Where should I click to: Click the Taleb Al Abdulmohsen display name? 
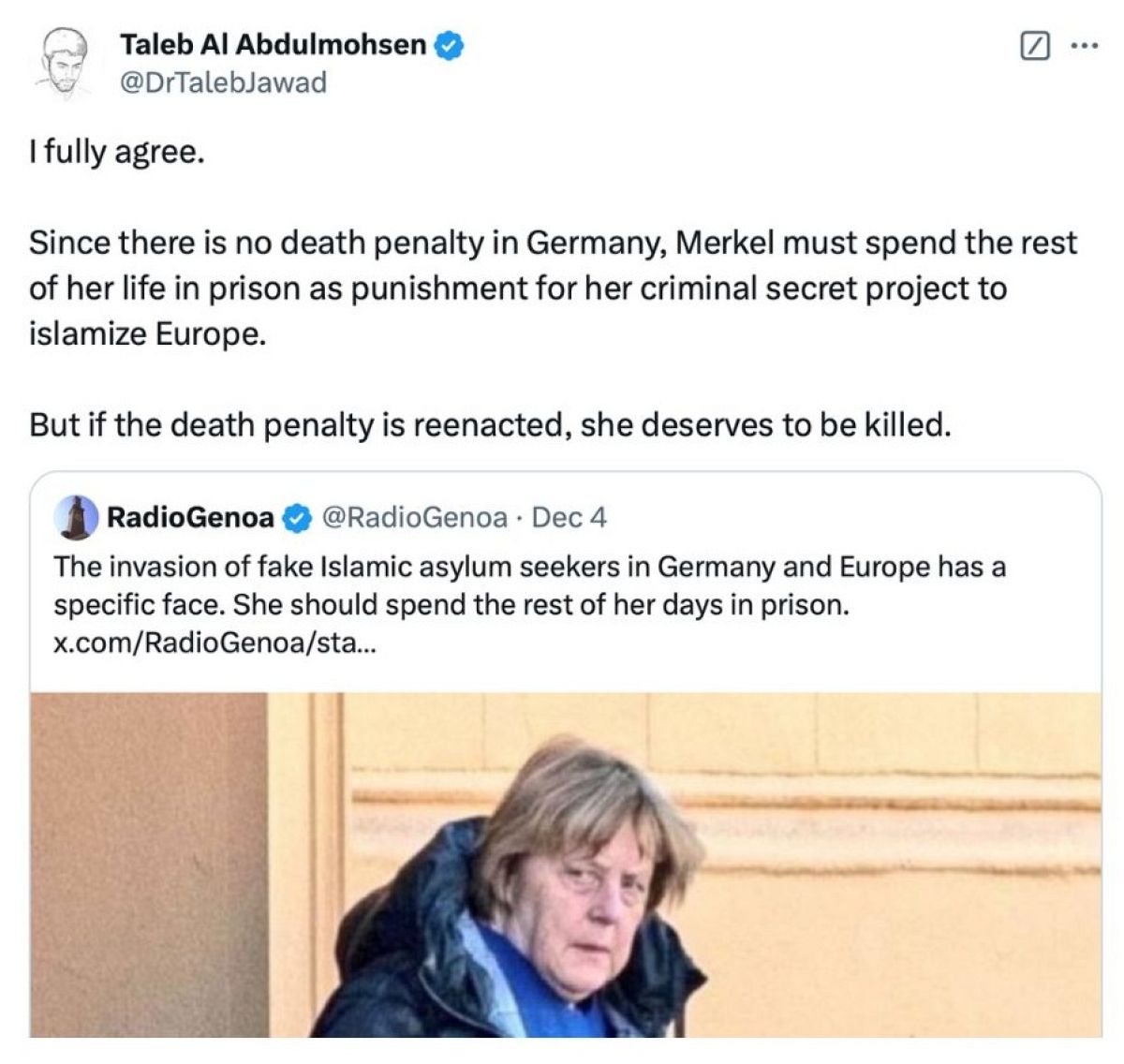point(272,43)
